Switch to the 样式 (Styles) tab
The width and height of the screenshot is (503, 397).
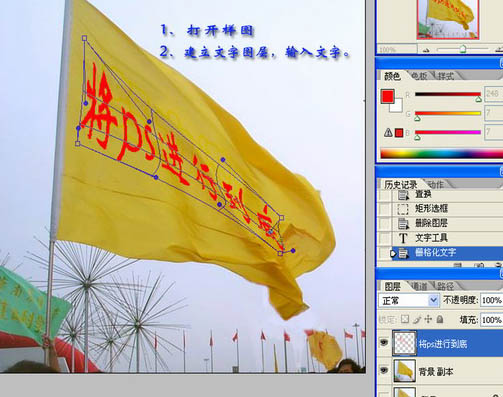446,76
